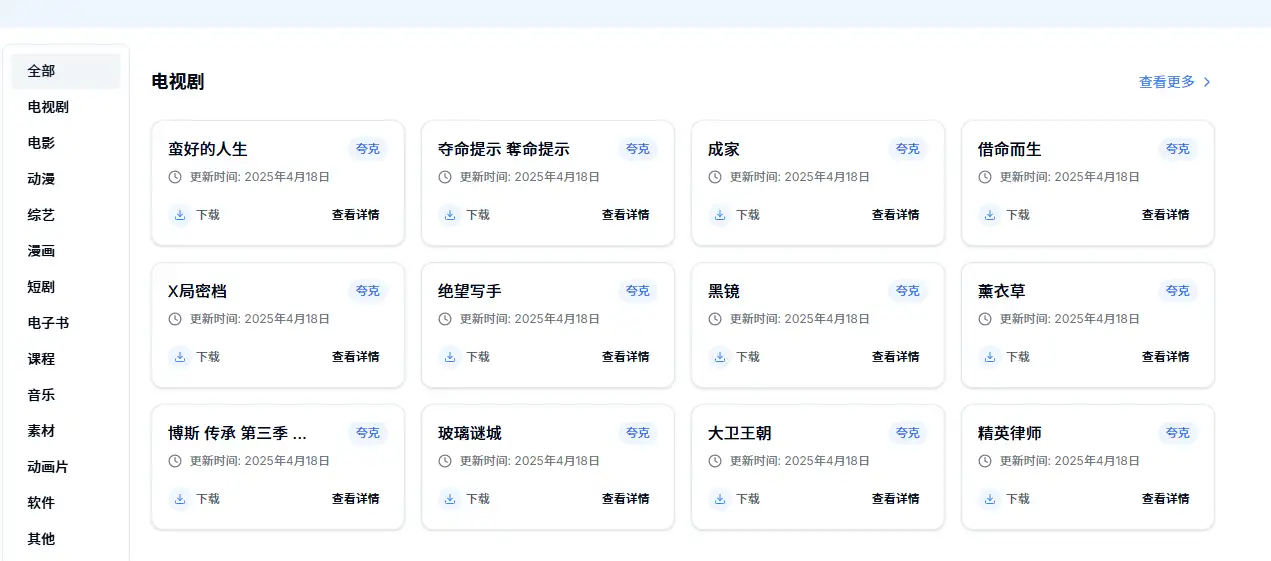Image resolution: width=1271 pixels, height=561 pixels.
Task: Download 精英律师 via its download icon
Action: [990, 499]
